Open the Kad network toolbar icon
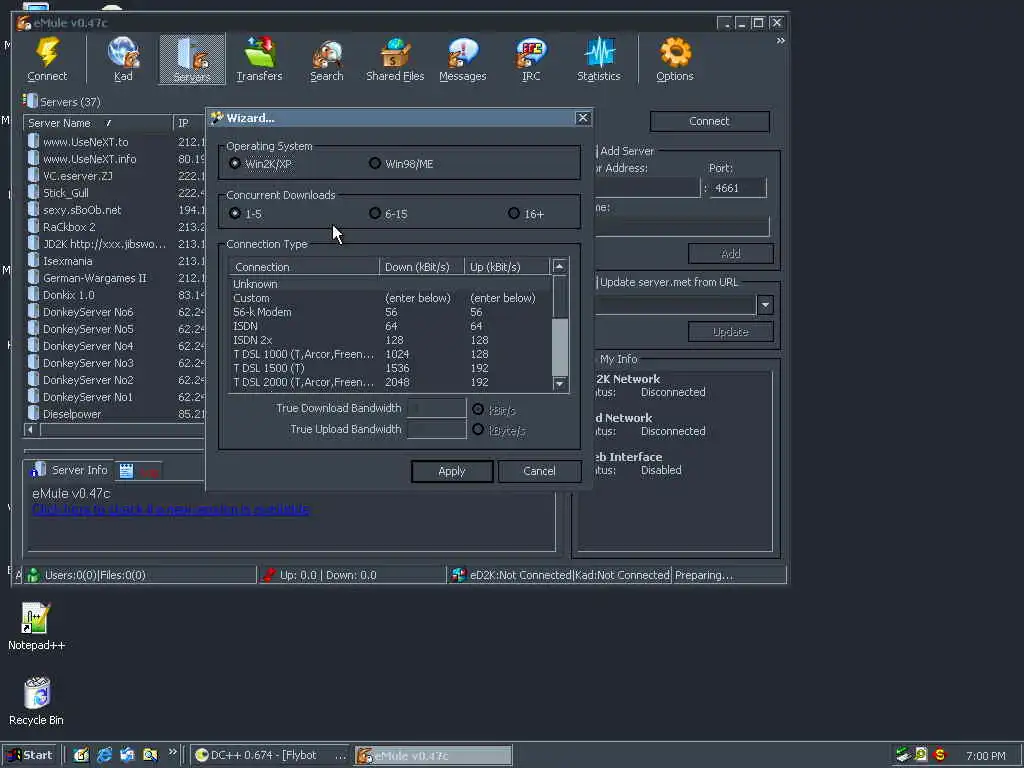The width and height of the screenshot is (1024, 768). coord(123,52)
